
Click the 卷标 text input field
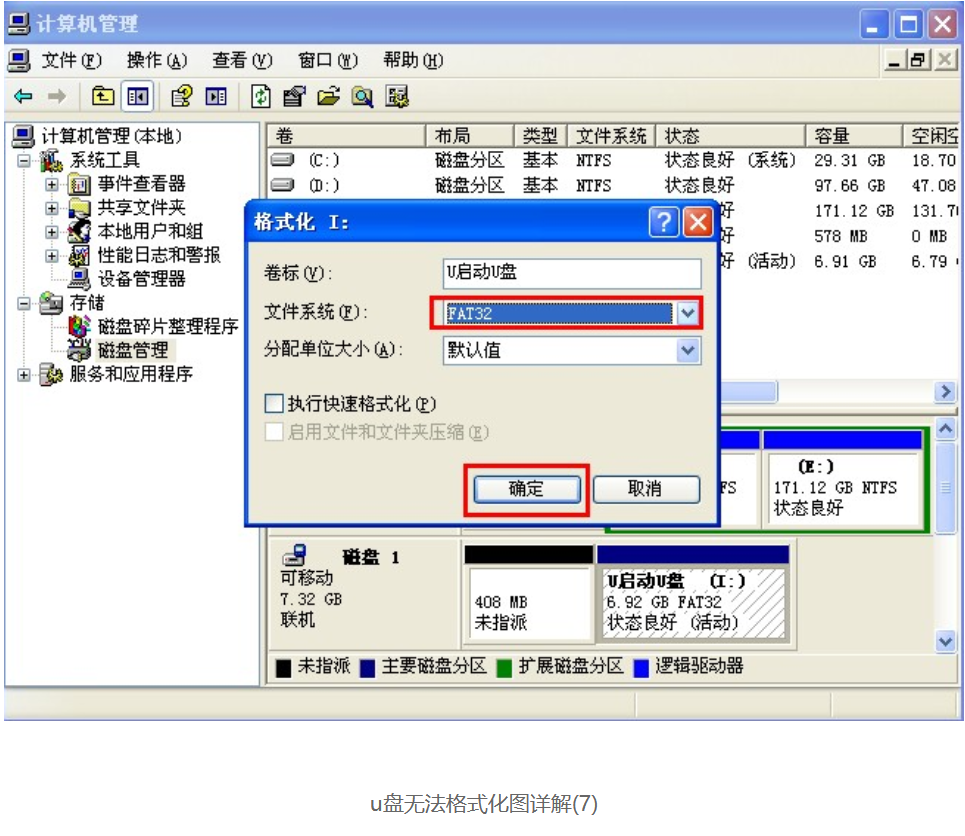(572, 274)
